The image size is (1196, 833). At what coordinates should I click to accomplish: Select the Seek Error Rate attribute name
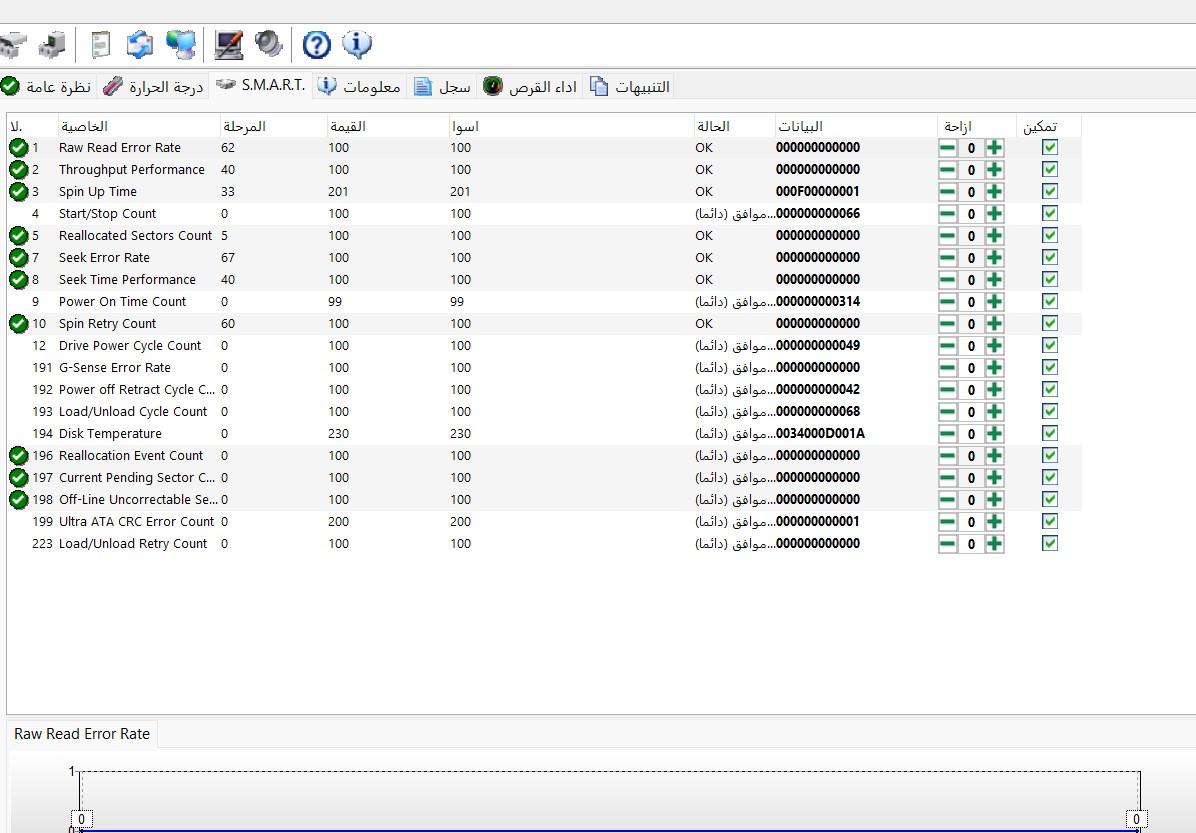pos(104,258)
